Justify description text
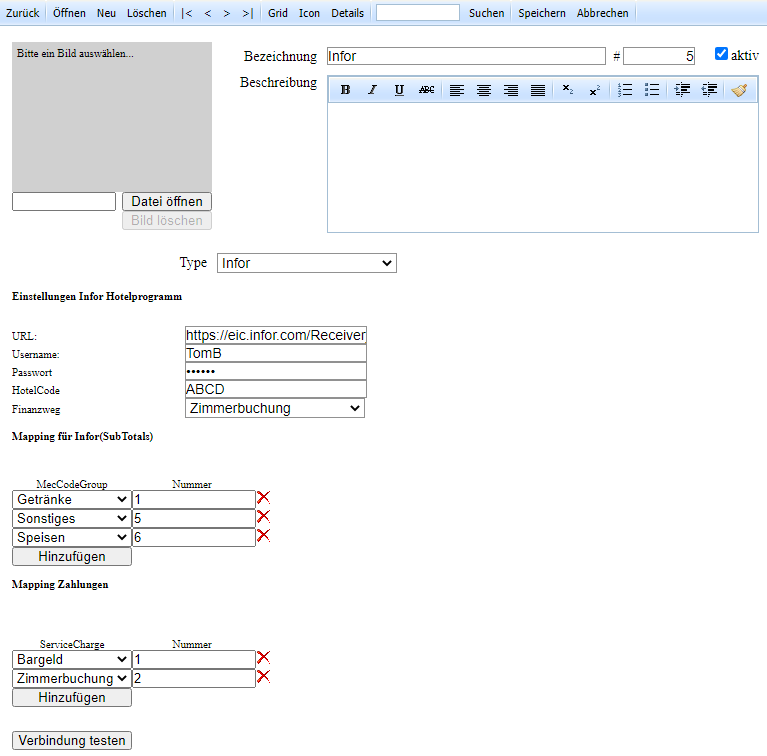767x756 pixels. tap(538, 90)
